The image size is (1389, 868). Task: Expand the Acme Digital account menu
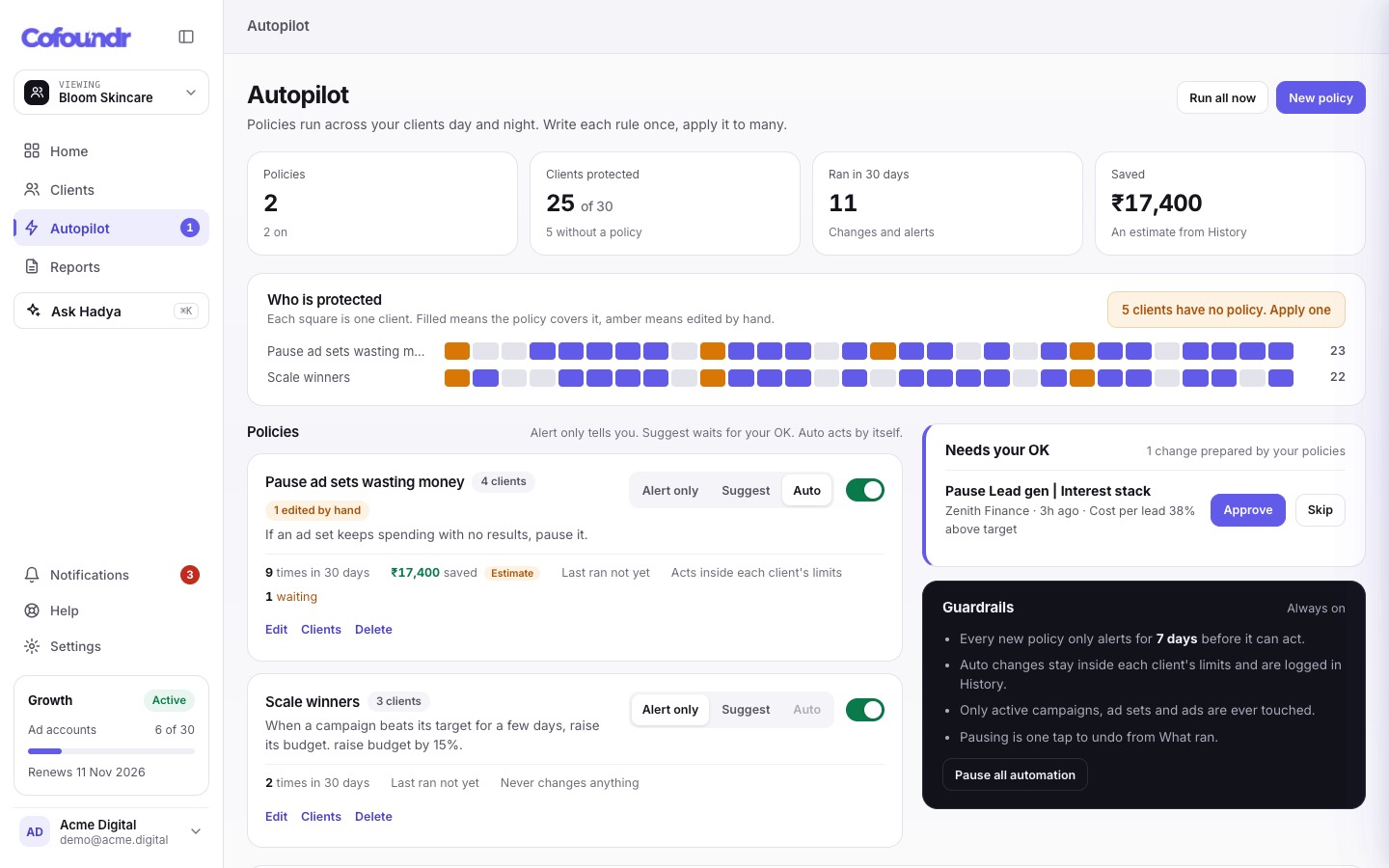(x=112, y=831)
